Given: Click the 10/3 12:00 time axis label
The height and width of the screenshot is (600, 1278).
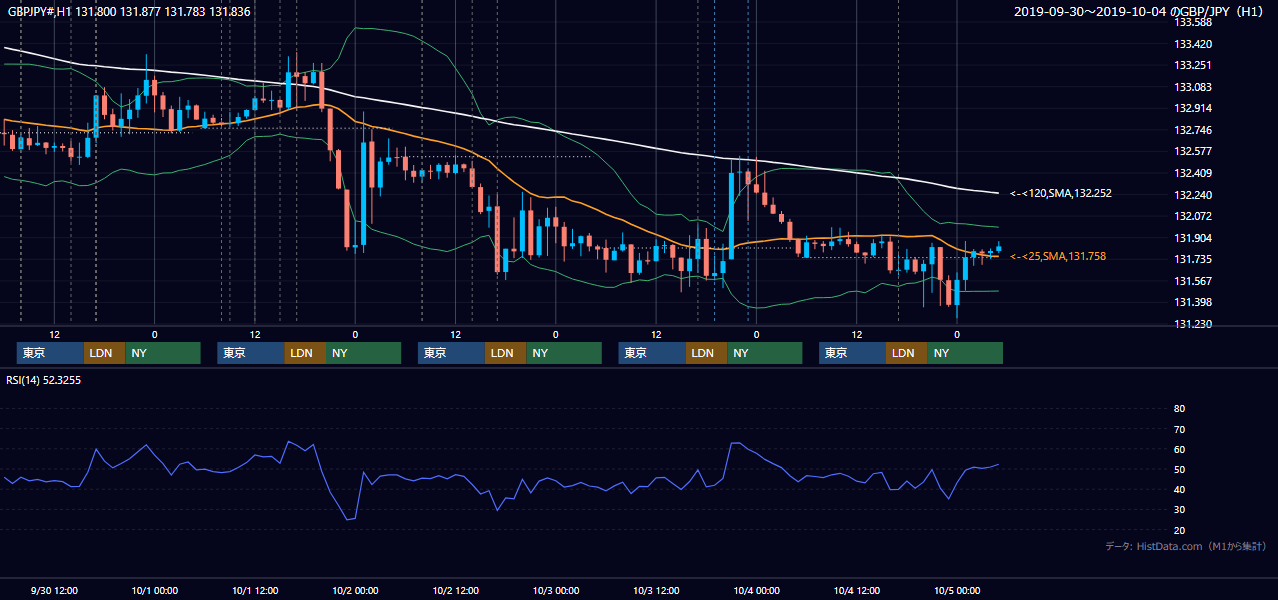Looking at the screenshot, I should (x=656, y=590).
